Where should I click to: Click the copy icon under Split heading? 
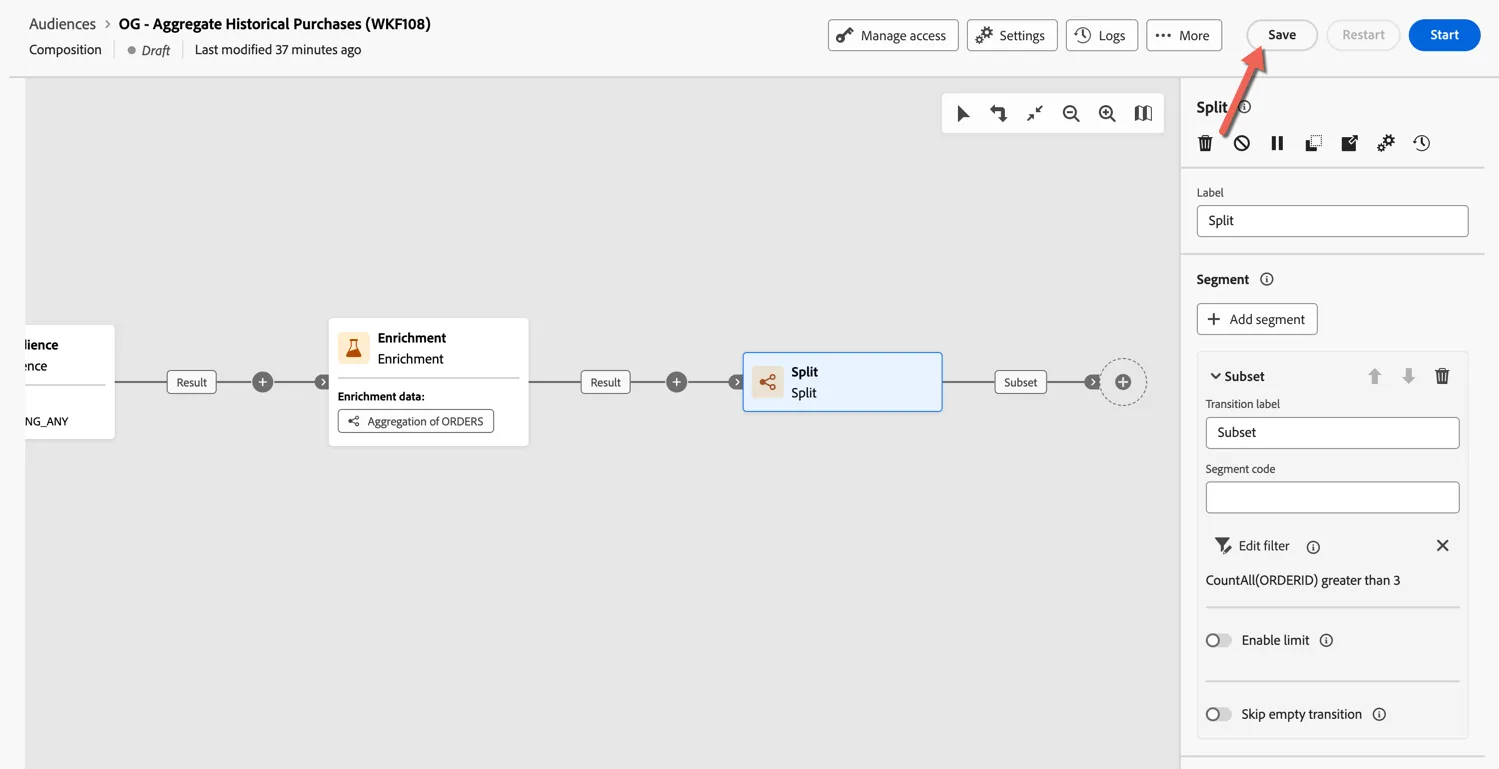pyautogui.click(x=1313, y=143)
